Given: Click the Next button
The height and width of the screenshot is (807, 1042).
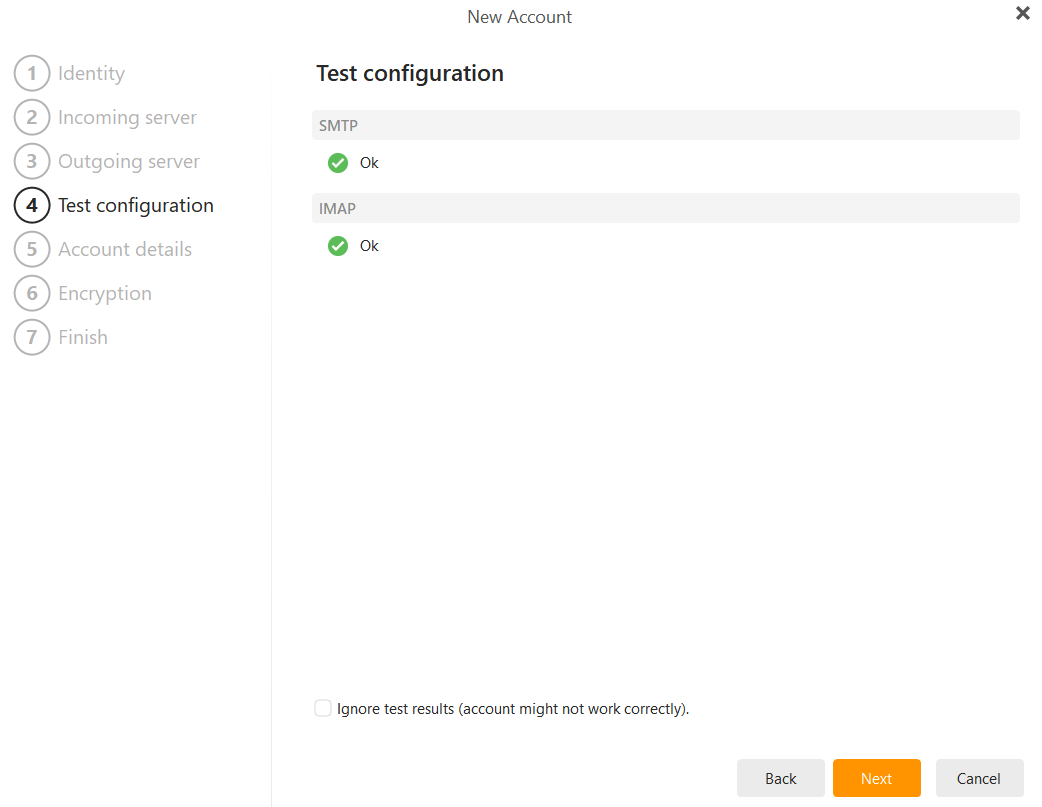Looking at the screenshot, I should coord(876,778).
